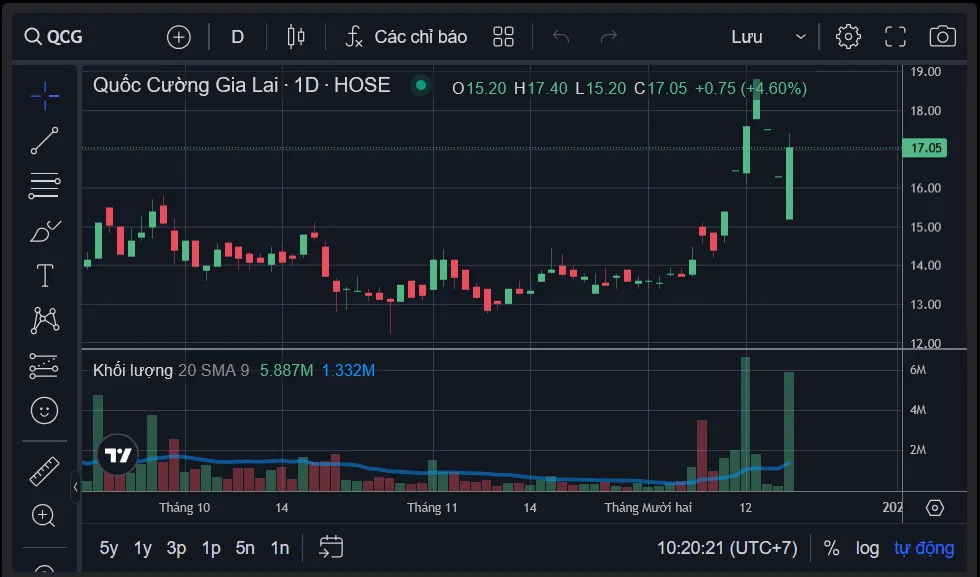Select the 1p time range

point(211,548)
